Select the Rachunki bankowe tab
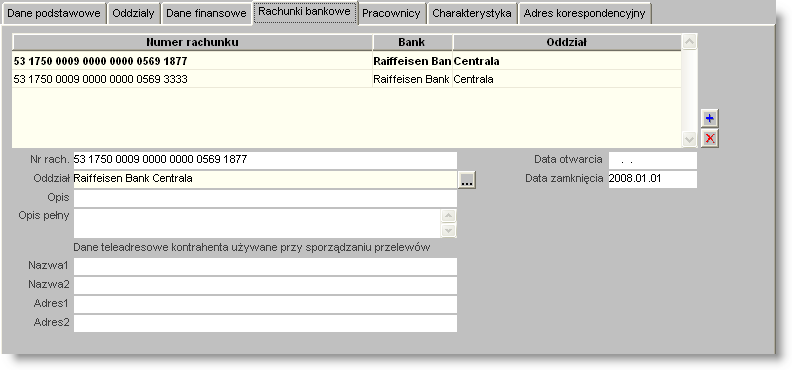The height and width of the screenshot is (370, 792). [305, 12]
